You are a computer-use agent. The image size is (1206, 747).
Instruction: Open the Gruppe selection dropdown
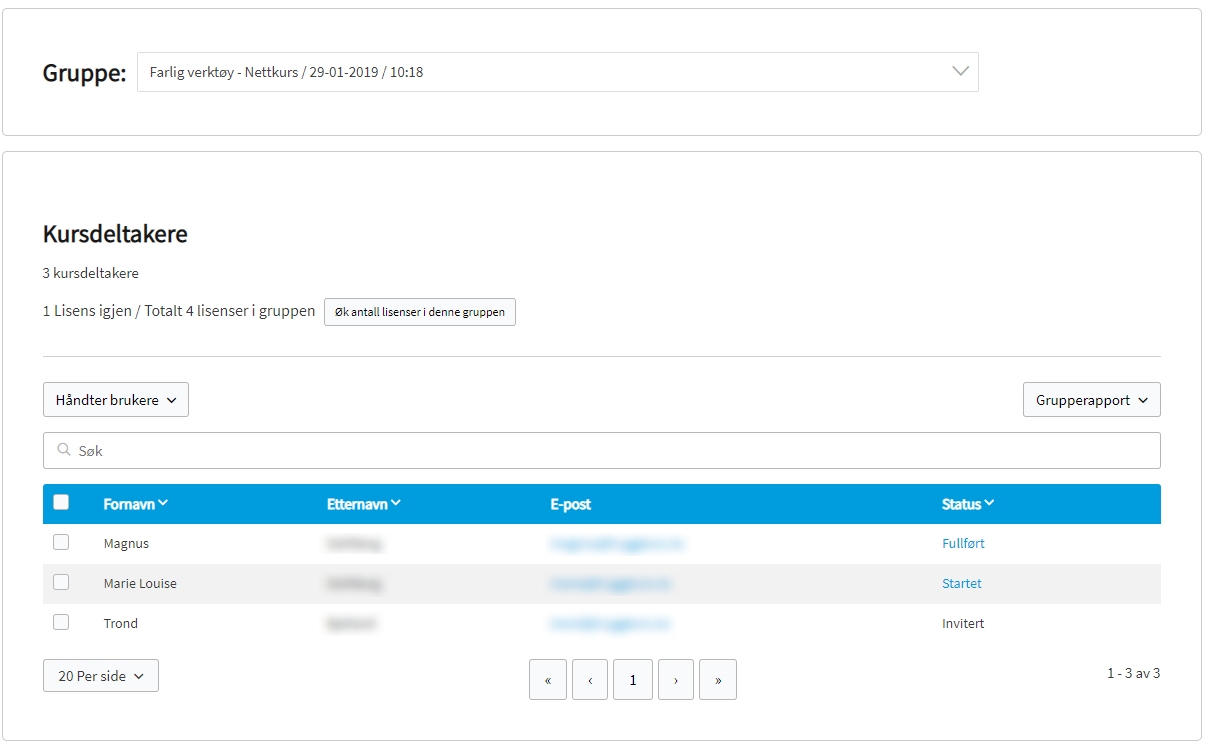click(x=557, y=72)
